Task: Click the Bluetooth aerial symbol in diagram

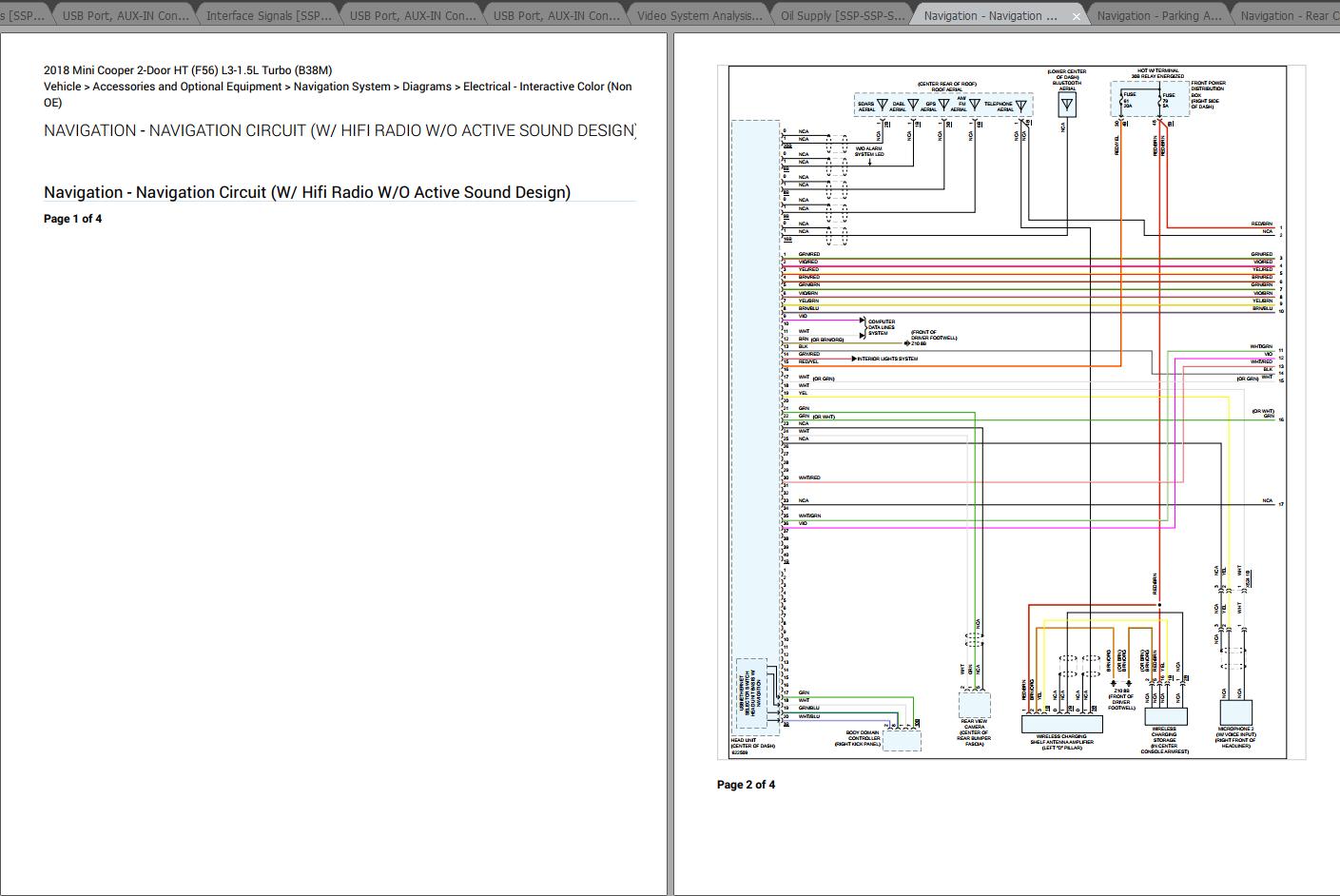Action: (x=1066, y=105)
